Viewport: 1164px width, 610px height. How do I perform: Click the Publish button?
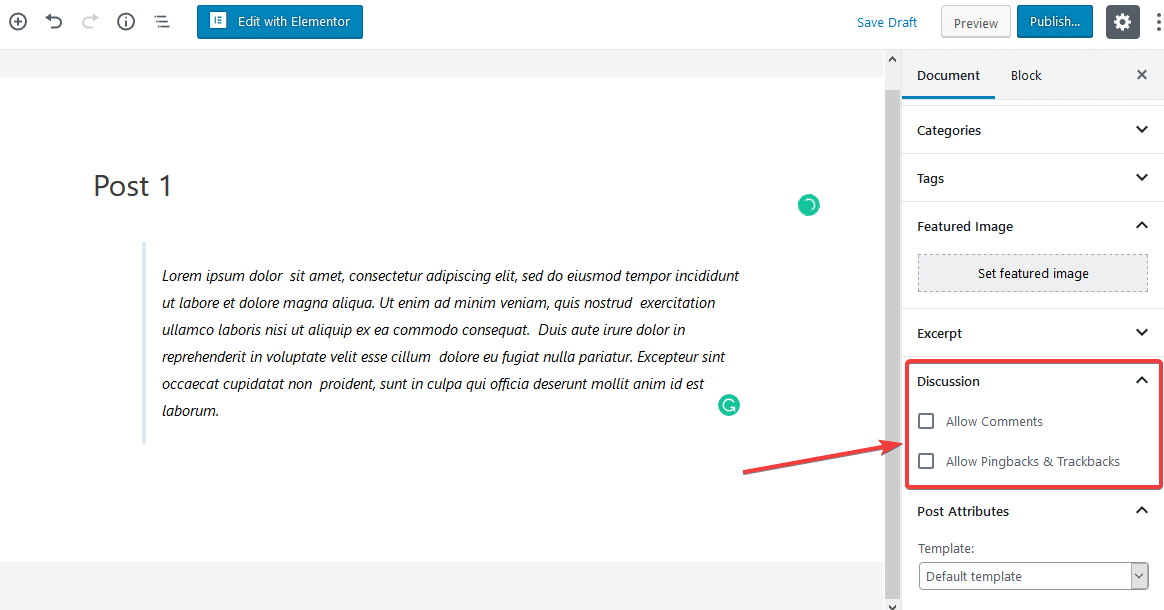coord(1054,22)
